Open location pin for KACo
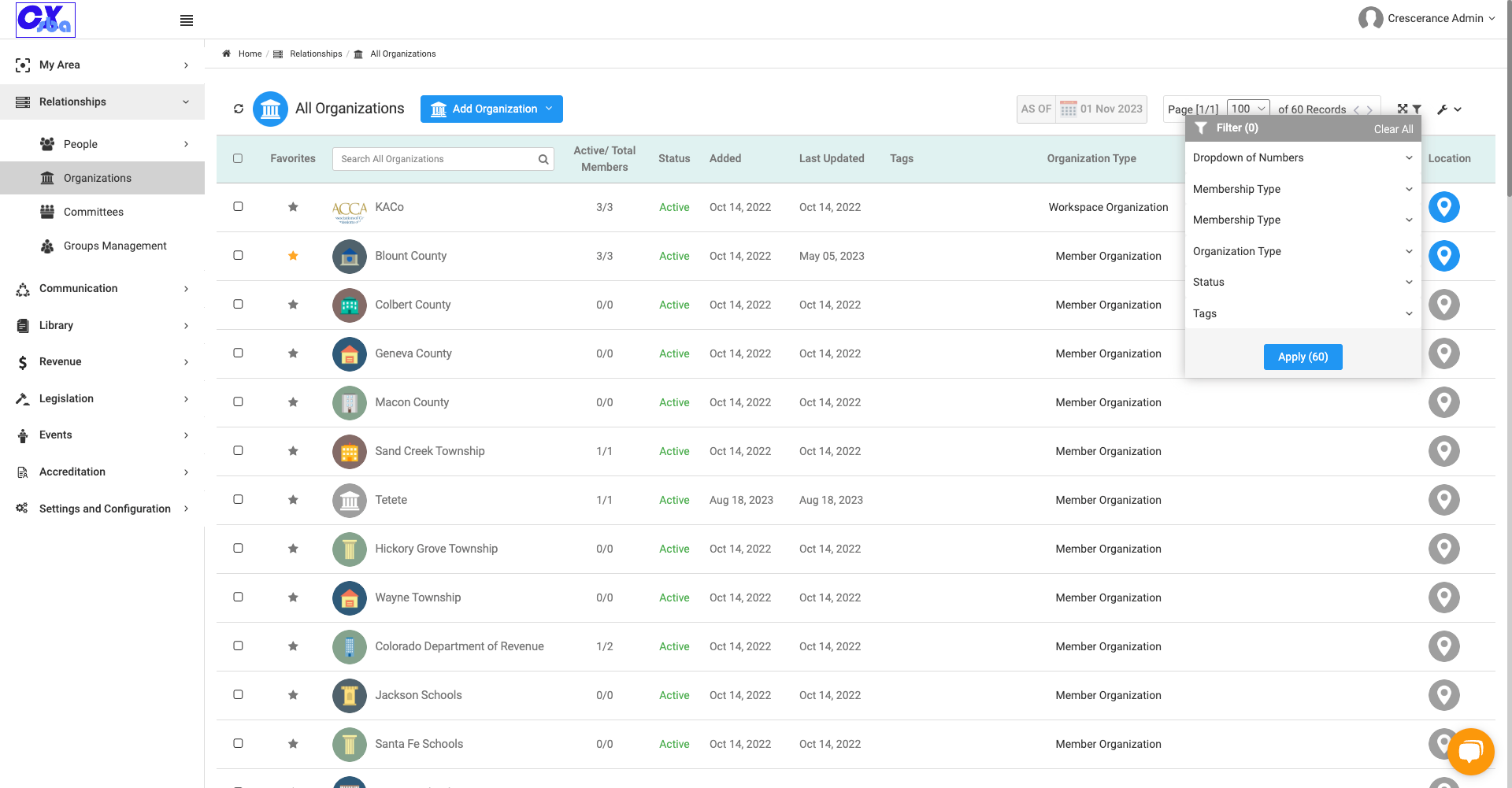This screenshot has width=1512, height=788. [x=1444, y=207]
